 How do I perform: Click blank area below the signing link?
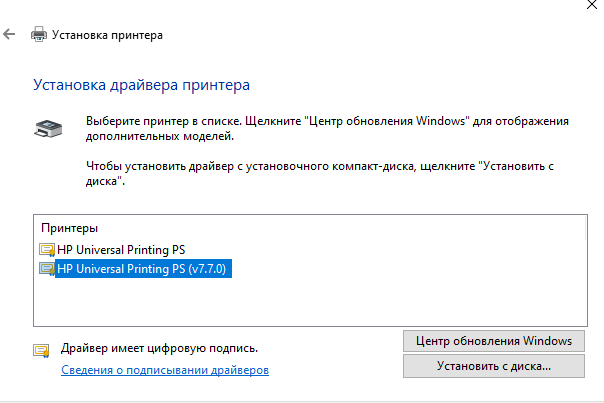coord(200,392)
